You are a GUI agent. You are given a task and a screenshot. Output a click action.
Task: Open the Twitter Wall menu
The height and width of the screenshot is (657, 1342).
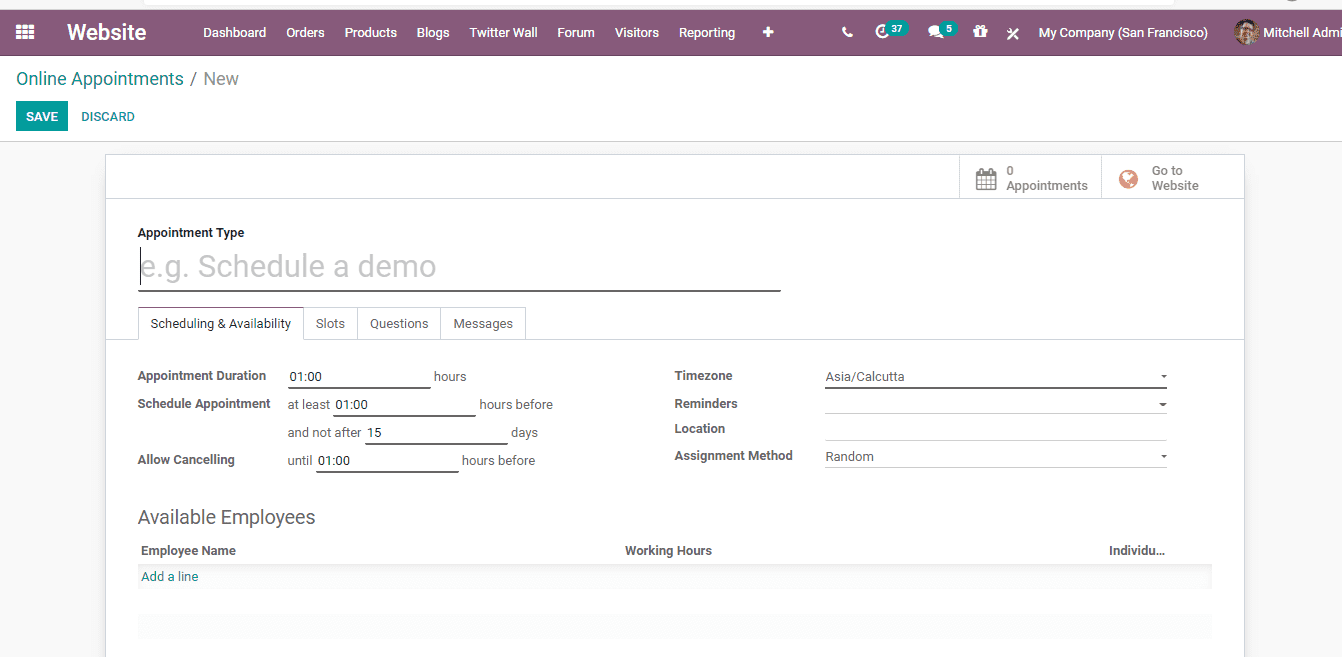pos(503,32)
